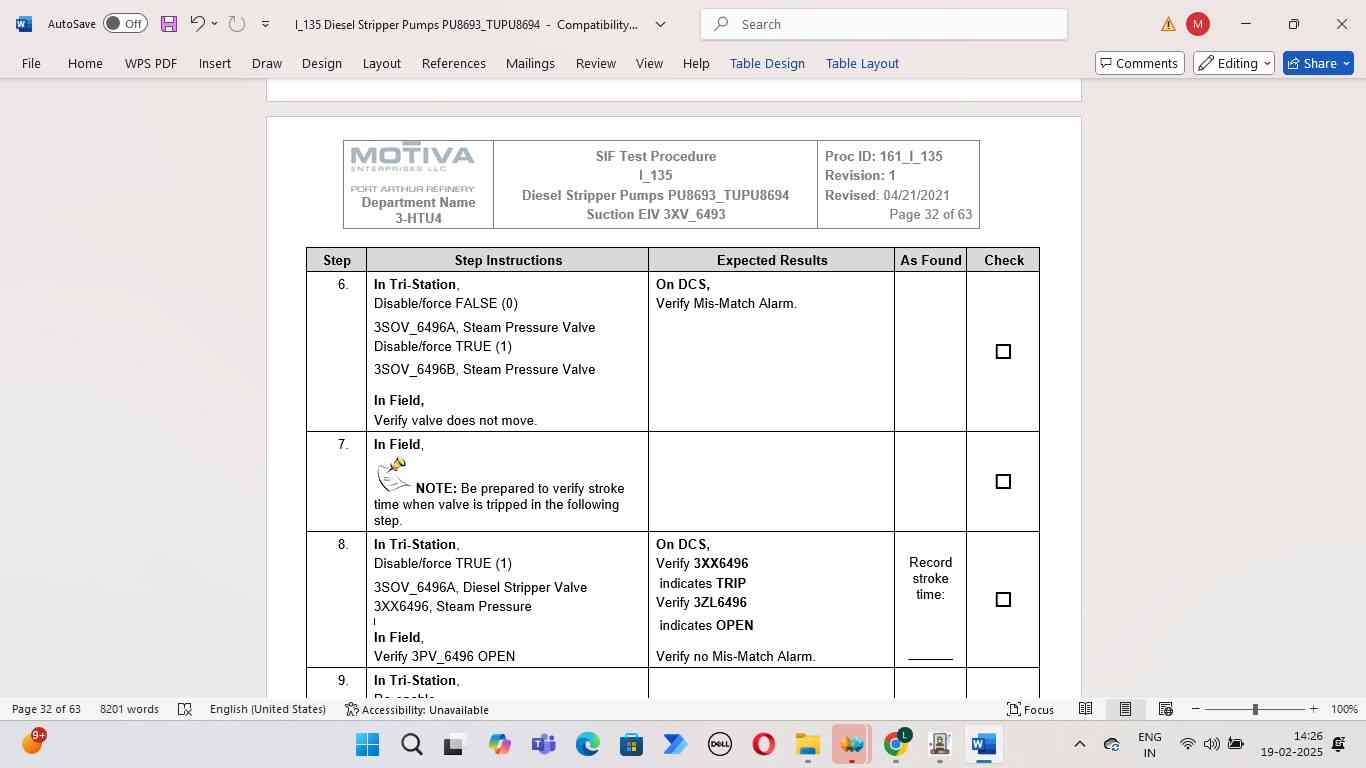The width and height of the screenshot is (1366, 768).
Task: Open the Help tab
Action: pyautogui.click(x=696, y=63)
